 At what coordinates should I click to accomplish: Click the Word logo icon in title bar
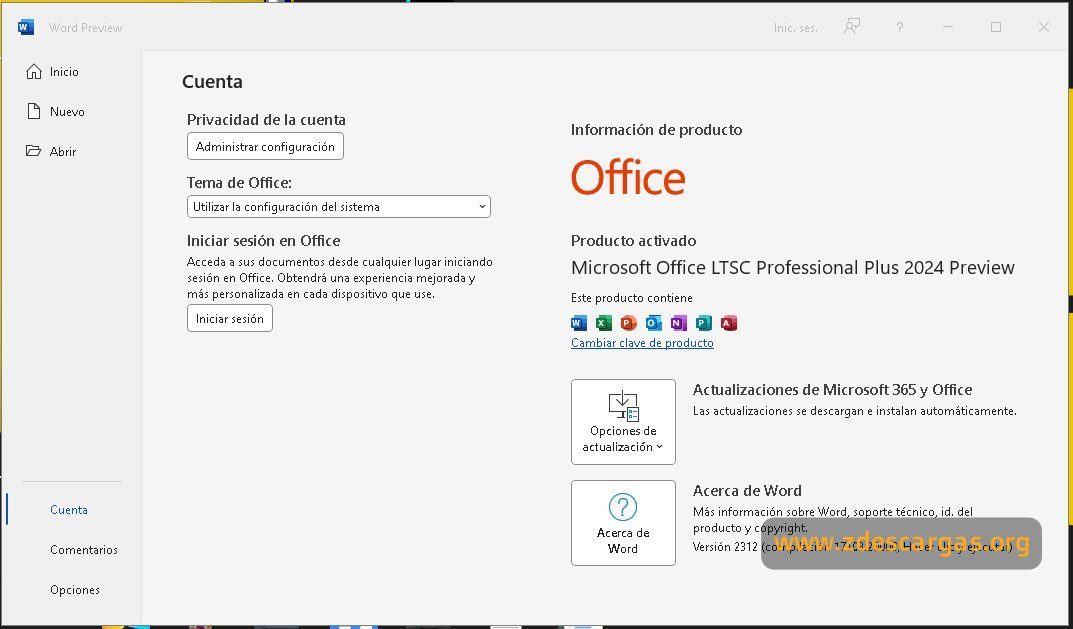coord(26,27)
